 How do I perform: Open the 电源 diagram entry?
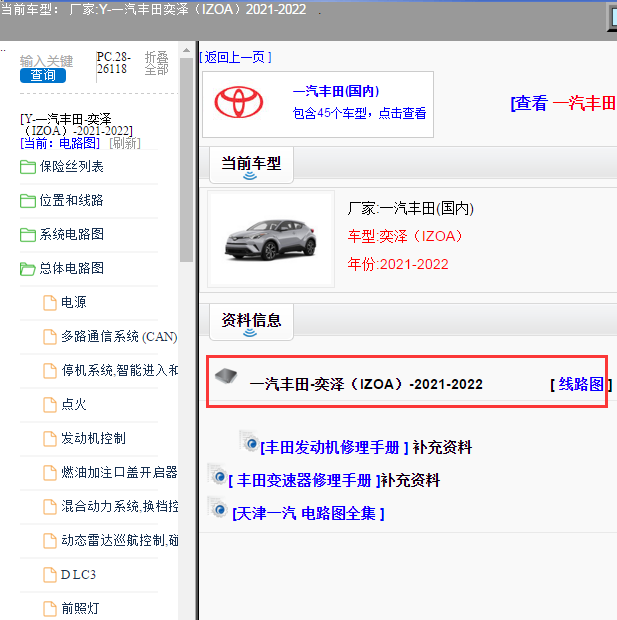click(x=74, y=302)
